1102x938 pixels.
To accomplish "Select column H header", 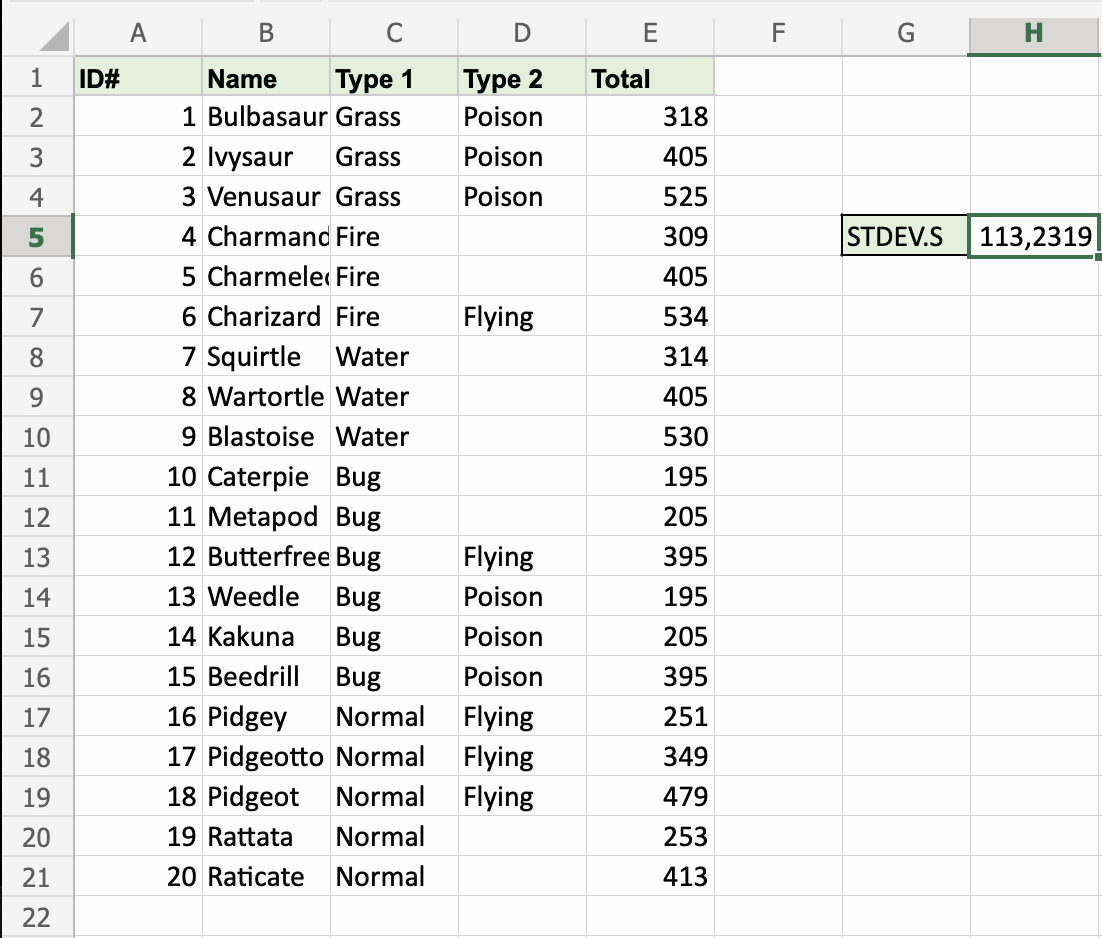I will [1034, 33].
